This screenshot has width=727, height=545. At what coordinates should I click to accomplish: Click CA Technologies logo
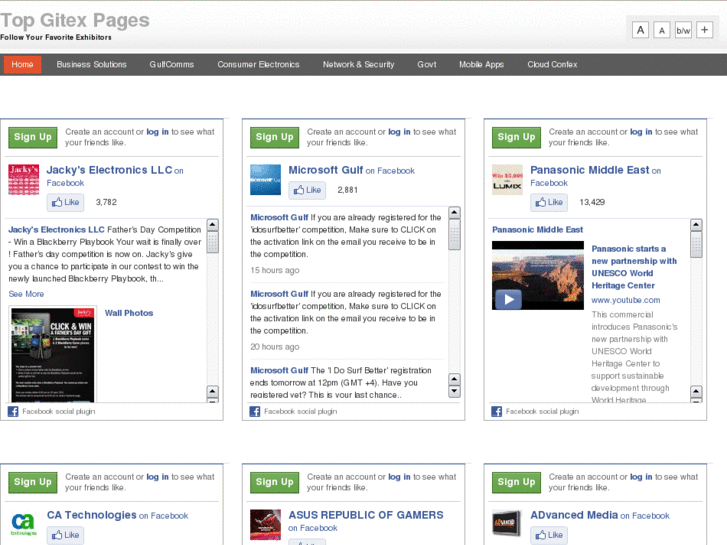tap(24, 525)
